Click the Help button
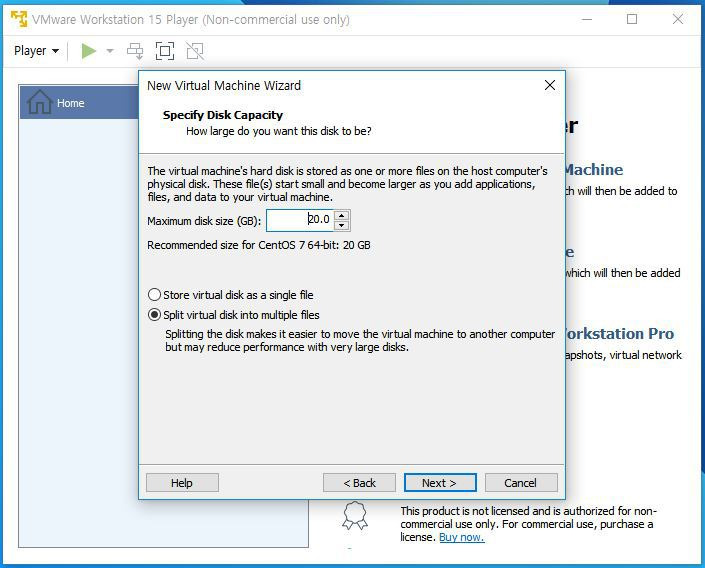 (182, 483)
